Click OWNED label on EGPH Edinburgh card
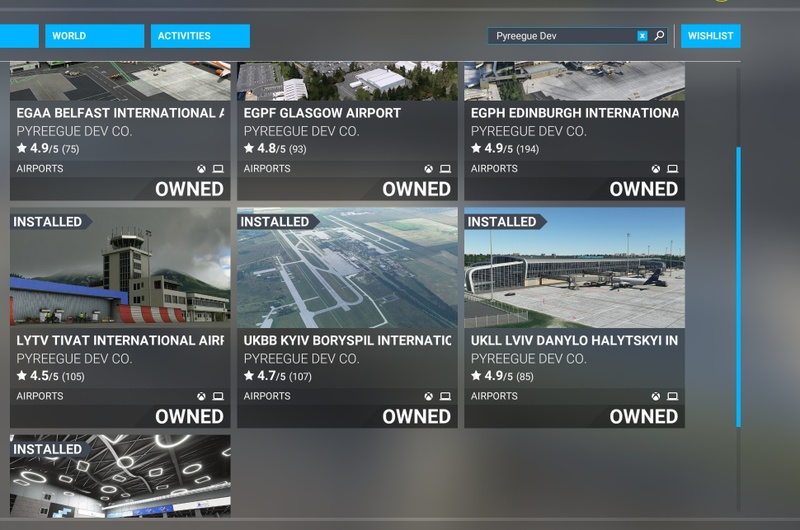This screenshot has width=800, height=530. point(643,189)
